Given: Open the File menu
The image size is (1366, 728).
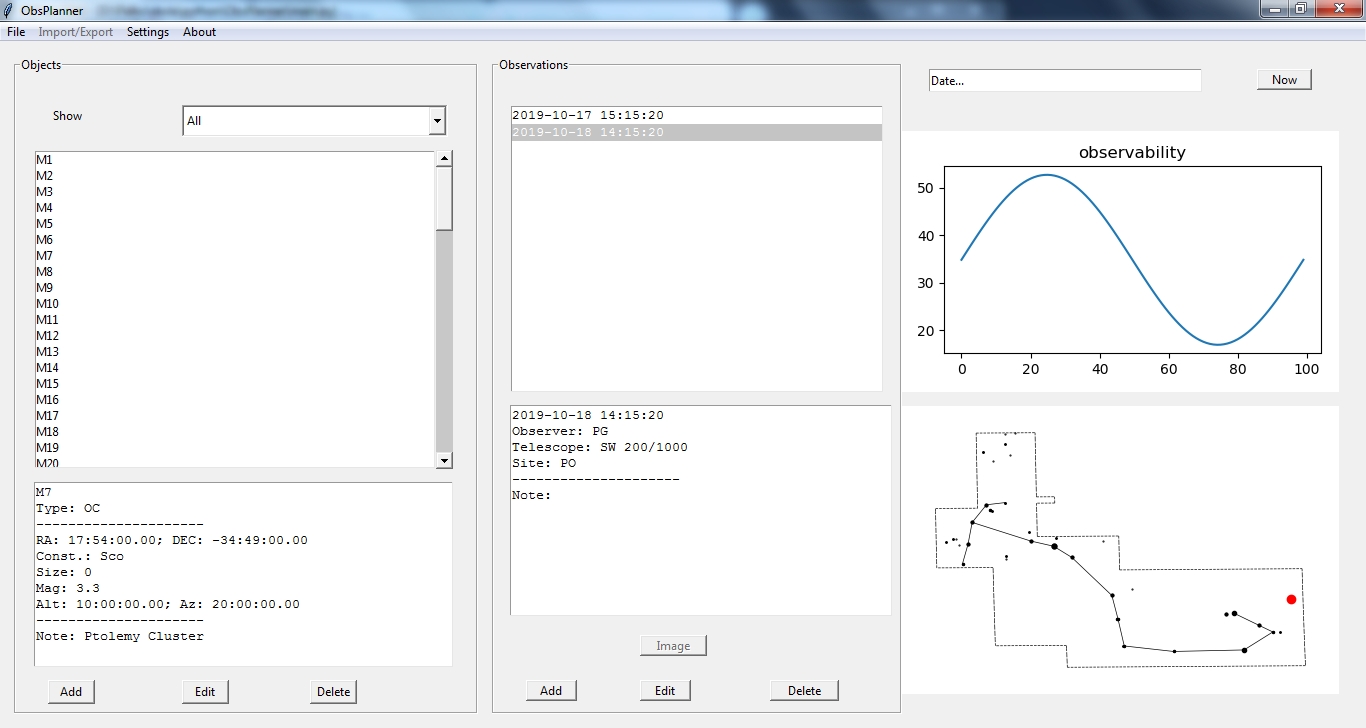Looking at the screenshot, I should (16, 32).
